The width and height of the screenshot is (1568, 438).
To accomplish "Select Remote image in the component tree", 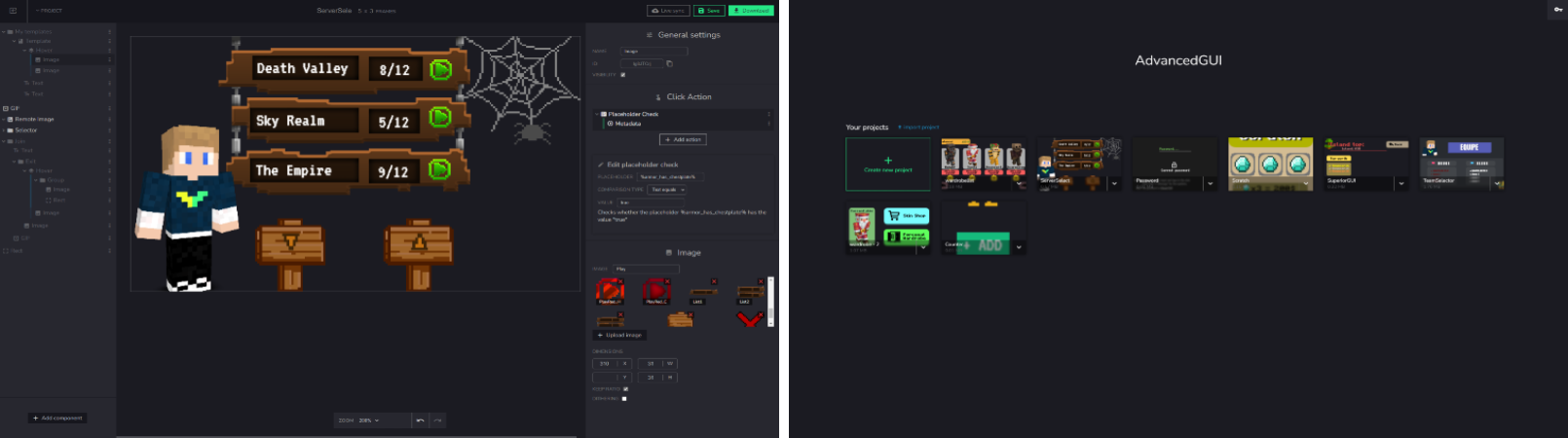I will pyautogui.click(x=34, y=119).
